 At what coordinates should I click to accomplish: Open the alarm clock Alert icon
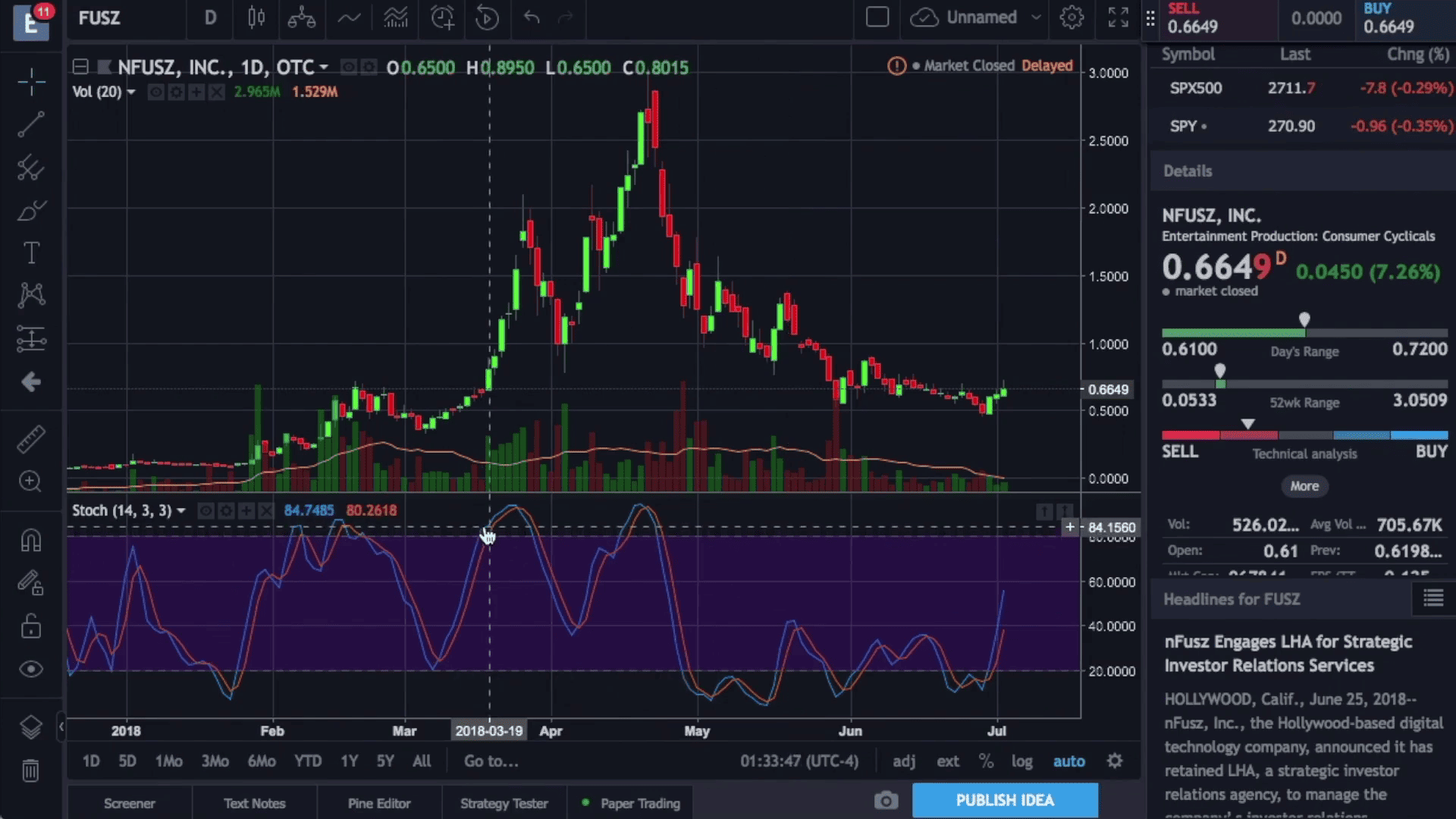[x=442, y=17]
